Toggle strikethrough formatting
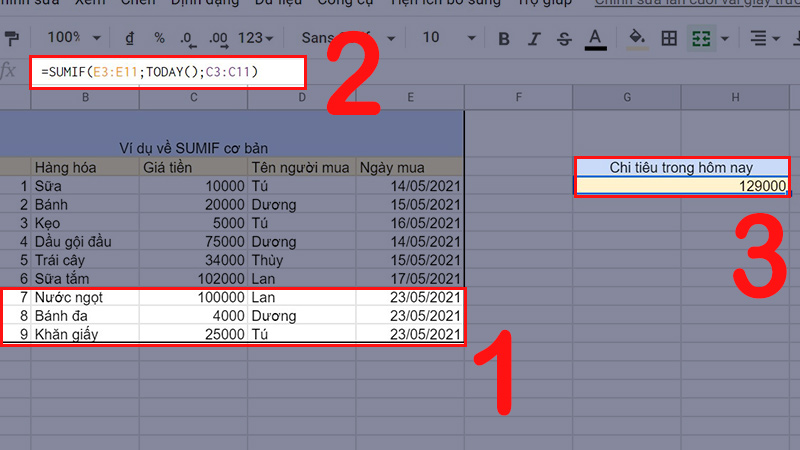The width and height of the screenshot is (800, 450). (564, 38)
